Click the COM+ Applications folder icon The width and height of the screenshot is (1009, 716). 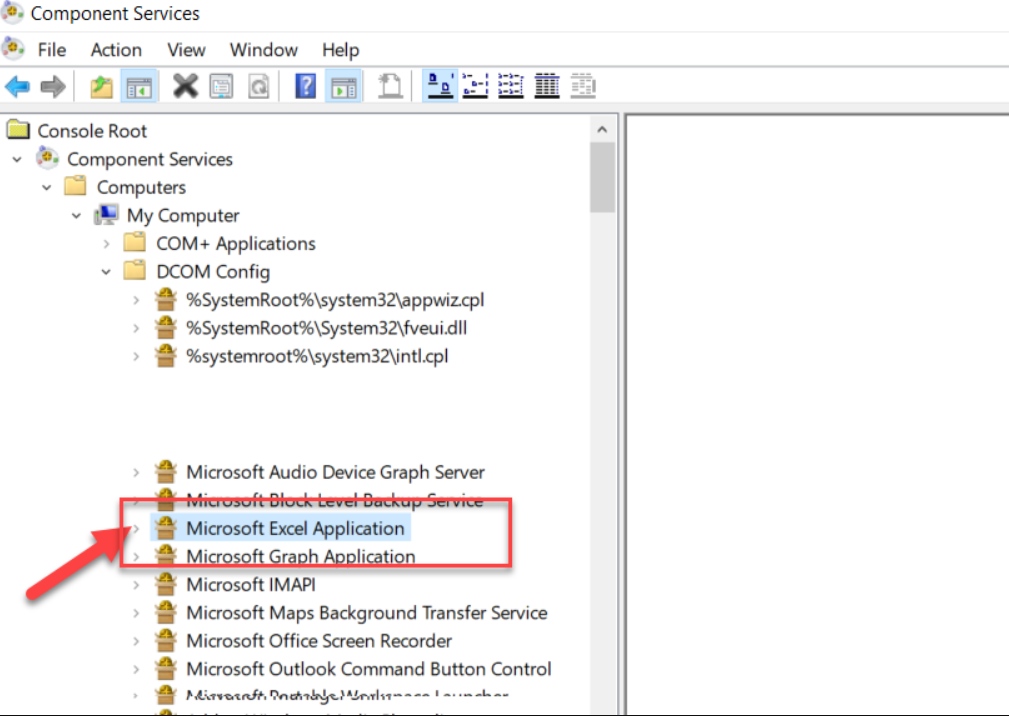pos(134,243)
